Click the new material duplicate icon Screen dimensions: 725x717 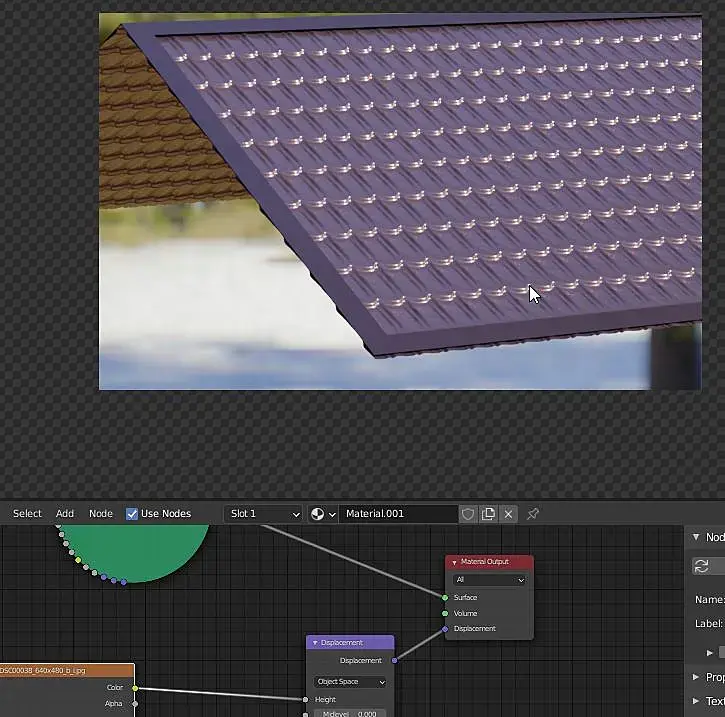pos(488,514)
